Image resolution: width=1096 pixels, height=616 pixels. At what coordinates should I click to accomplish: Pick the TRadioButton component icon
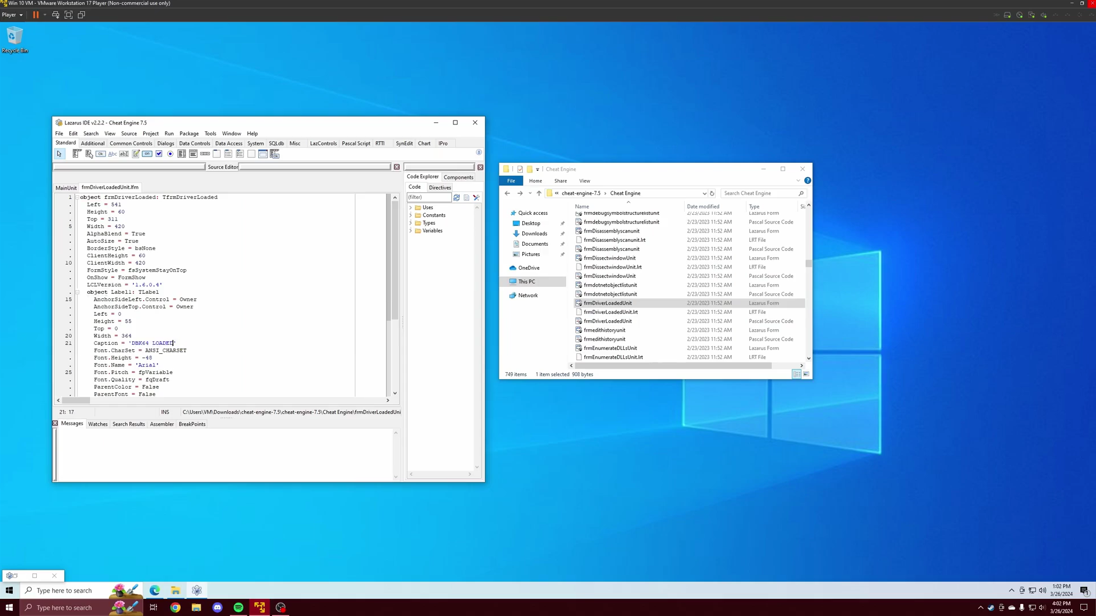click(170, 154)
